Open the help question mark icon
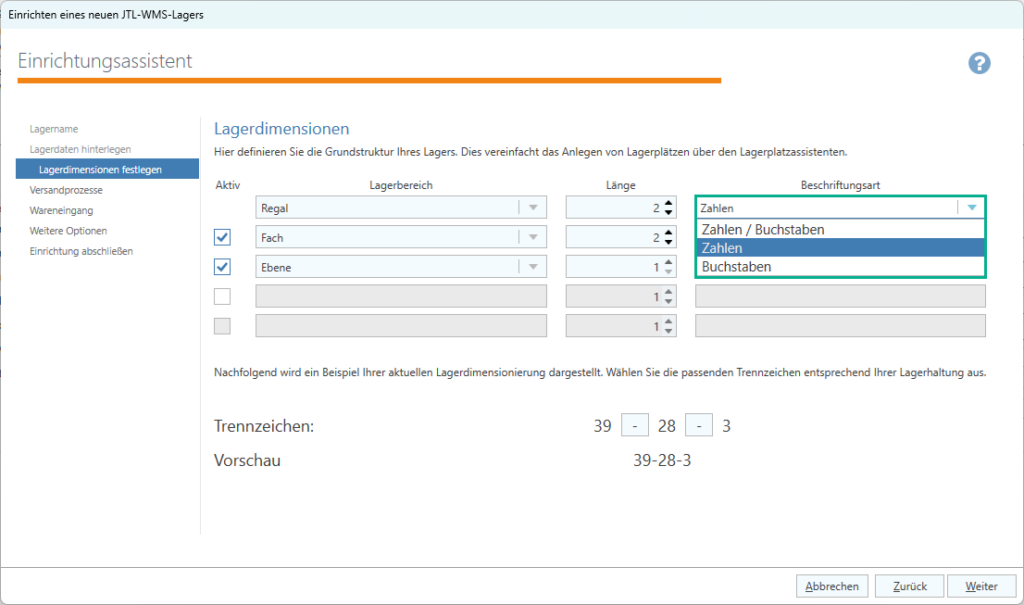This screenshot has width=1024, height=605. (979, 63)
